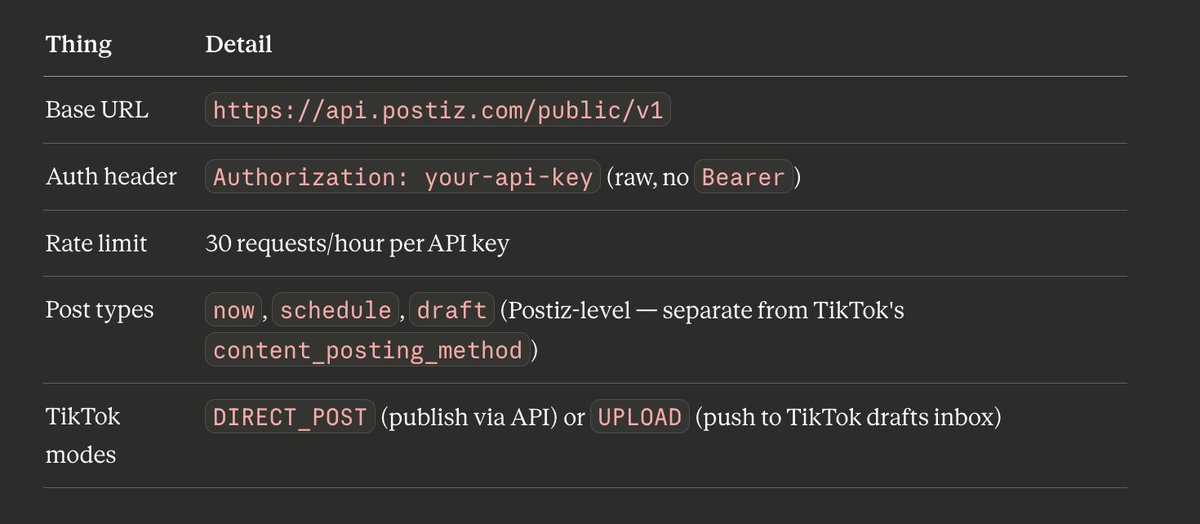Select the Authorization: your-api-key code chip
Screen dimensions: 1200x524
(403, 177)
